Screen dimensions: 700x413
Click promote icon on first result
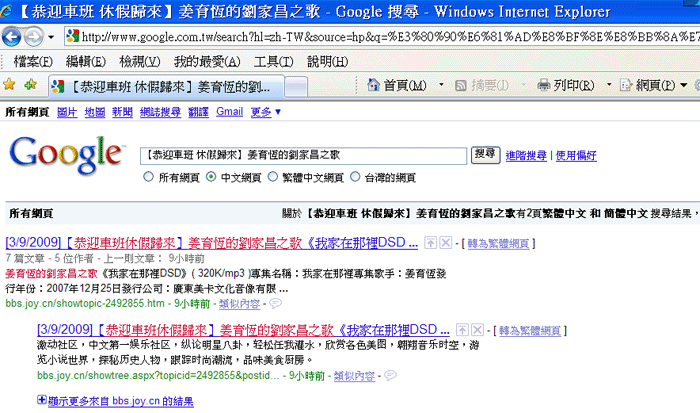(x=430, y=242)
